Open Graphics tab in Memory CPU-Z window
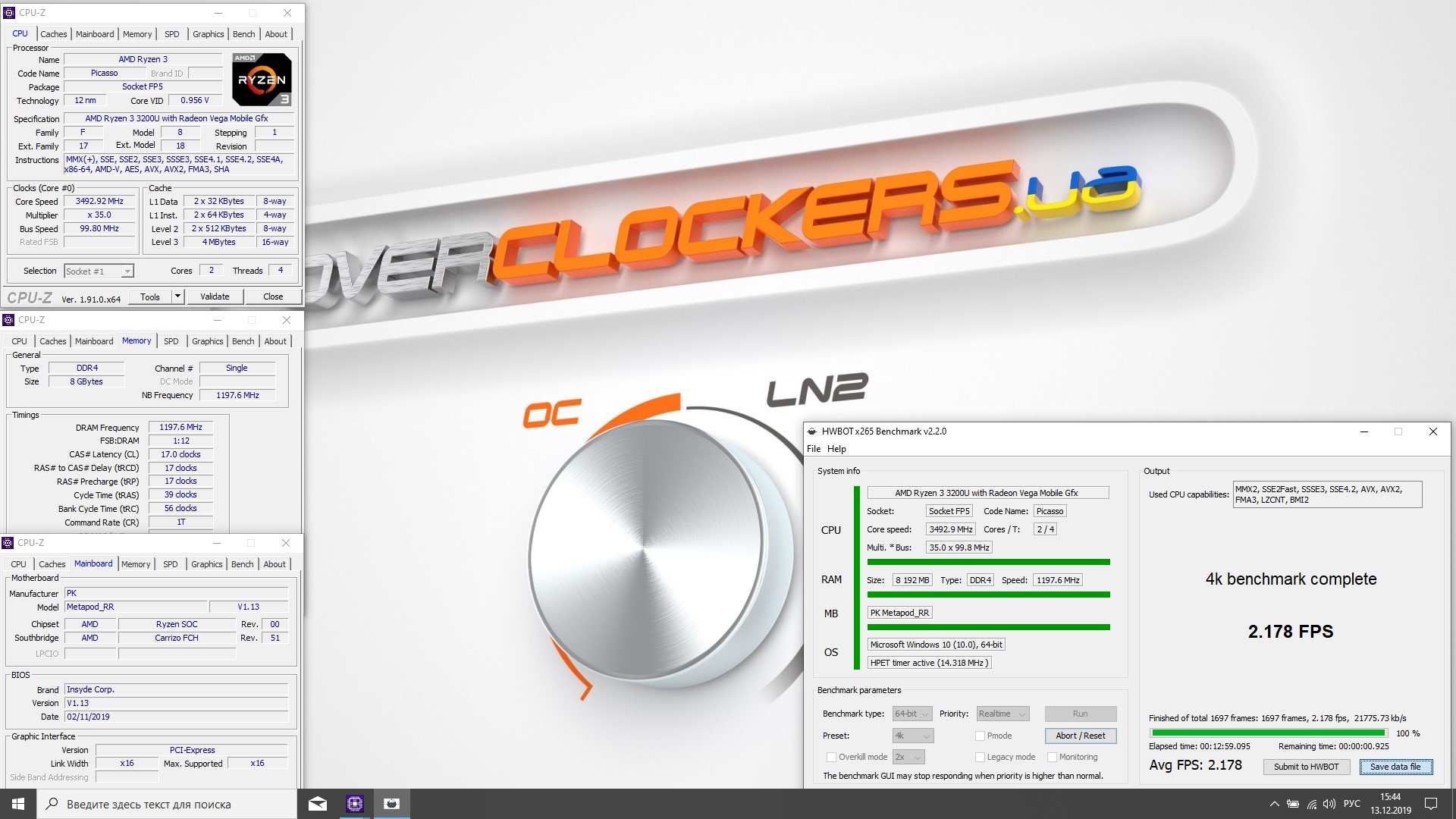Viewport: 1456px width, 819px height. pyautogui.click(x=207, y=341)
